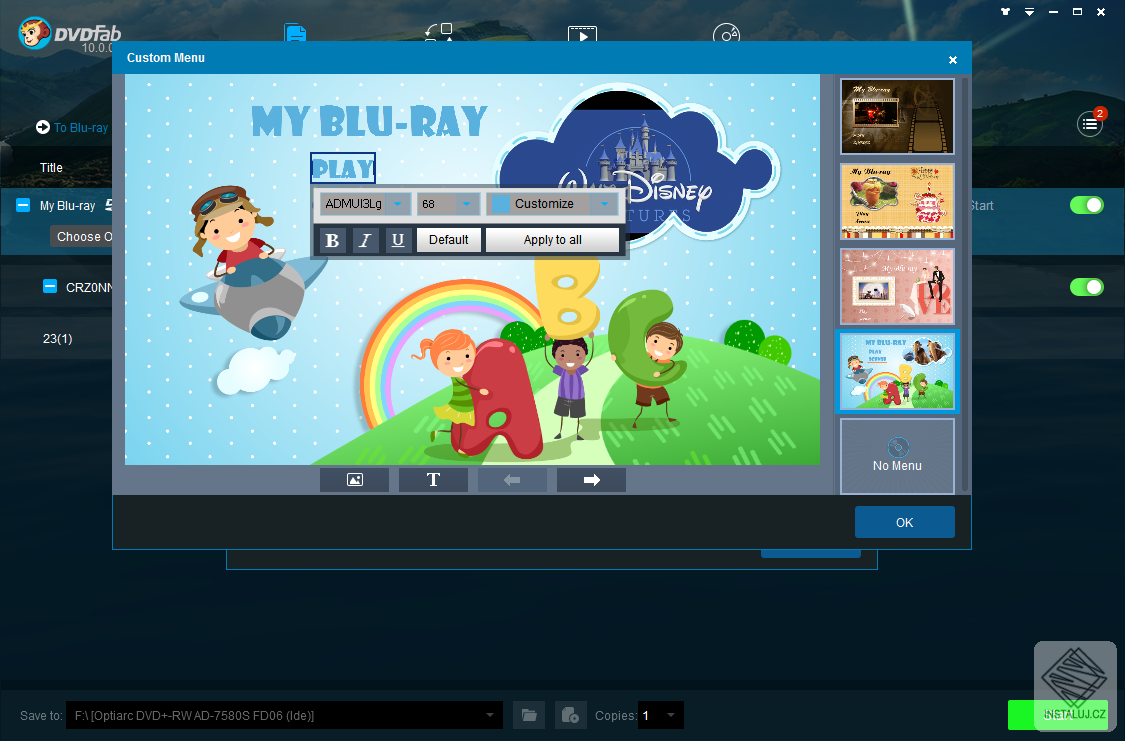The image size is (1125, 741).
Task: Click the template list scrollbar
Action: coord(964,285)
